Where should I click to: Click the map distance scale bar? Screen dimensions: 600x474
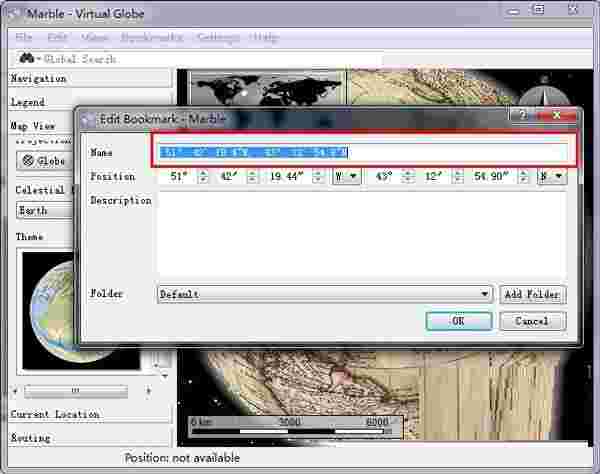[x=295, y=426]
